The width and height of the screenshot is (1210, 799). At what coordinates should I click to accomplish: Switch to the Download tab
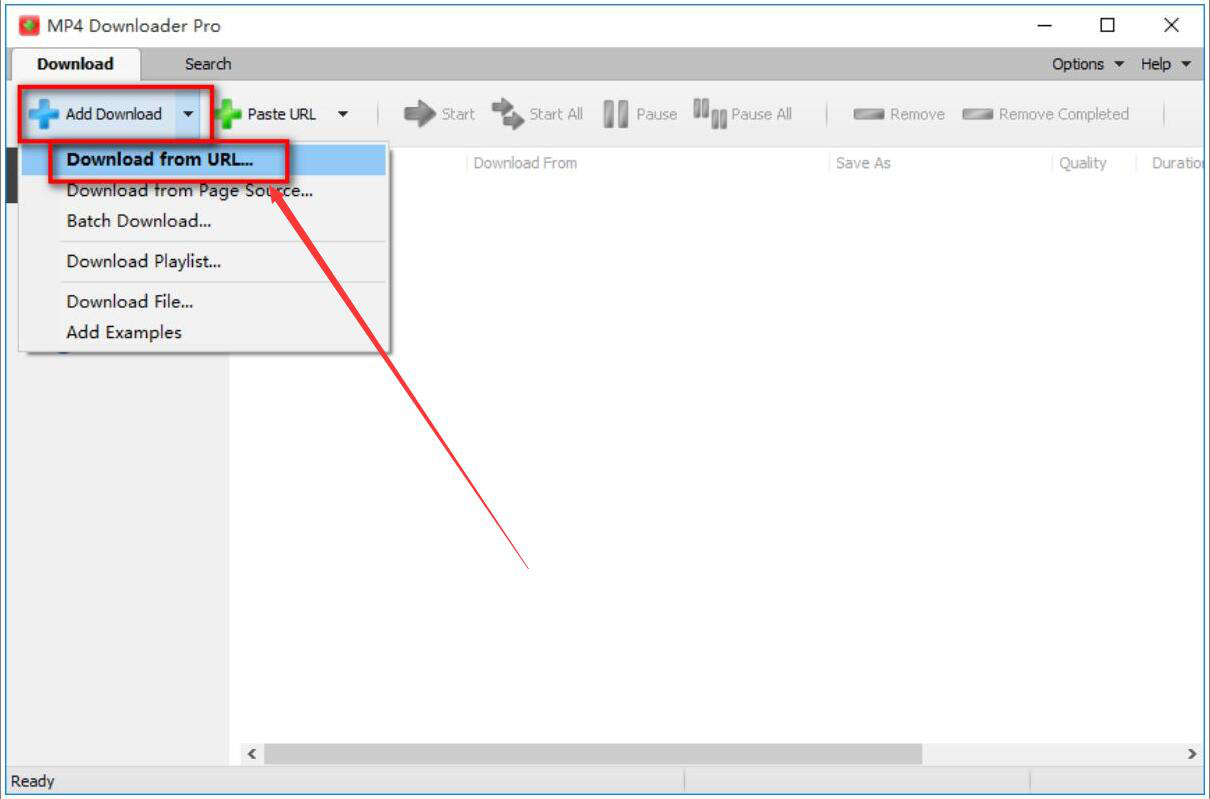click(x=75, y=64)
